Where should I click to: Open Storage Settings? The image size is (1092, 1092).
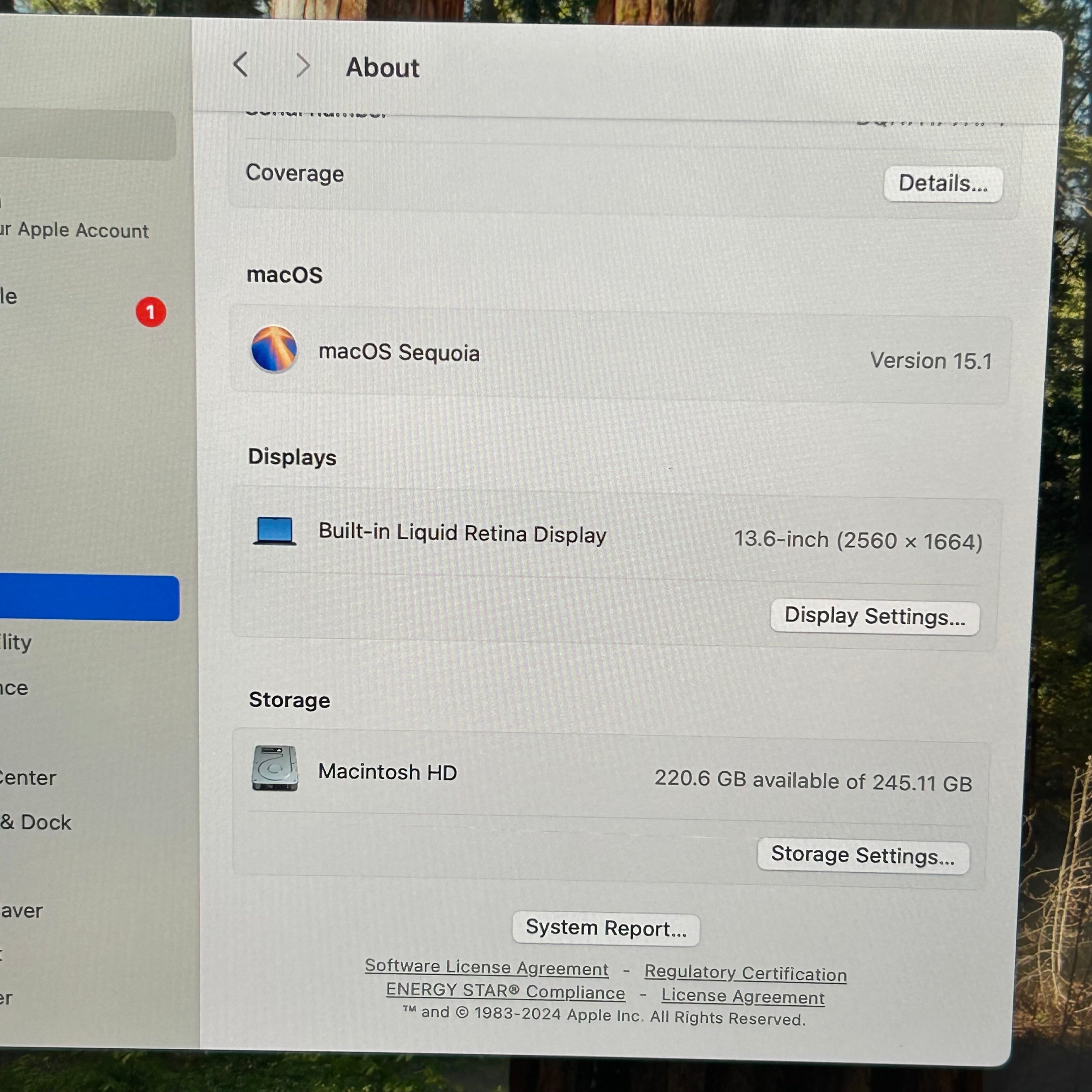click(863, 856)
